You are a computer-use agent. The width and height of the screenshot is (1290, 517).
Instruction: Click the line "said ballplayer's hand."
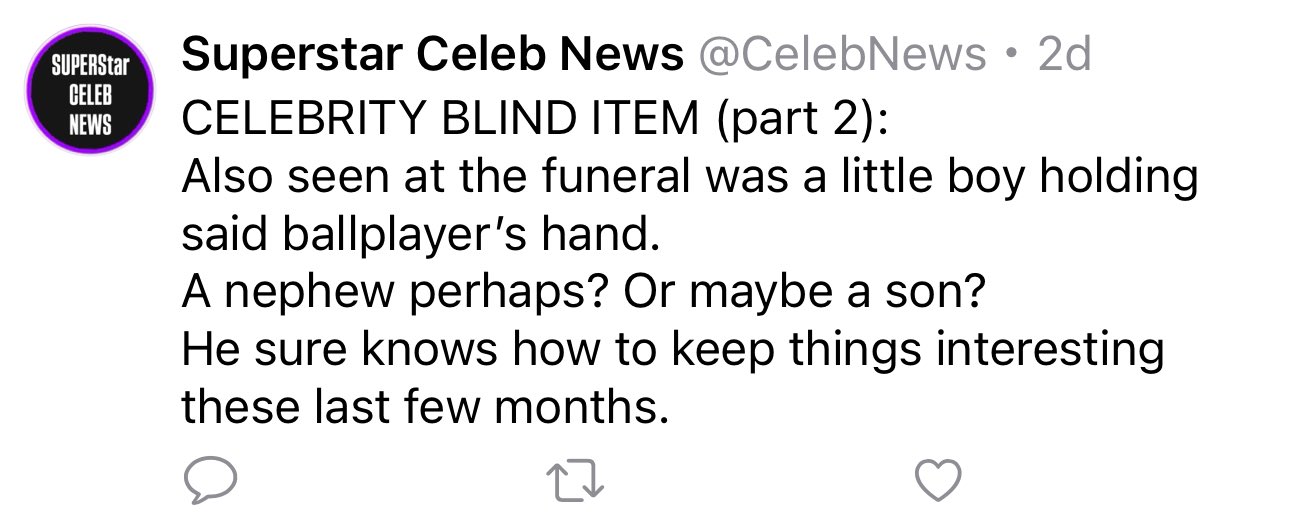click(421, 236)
